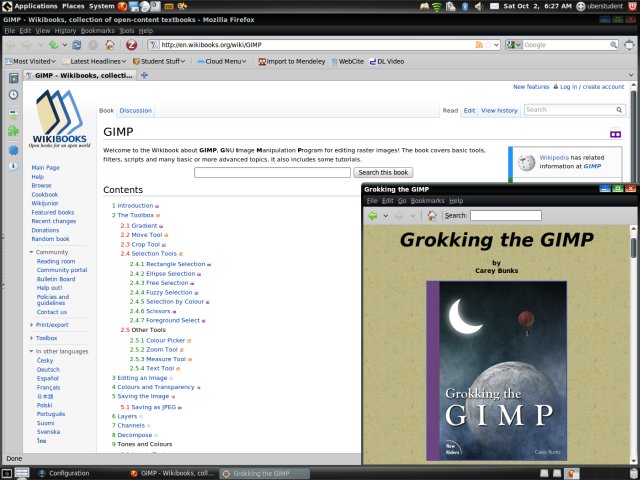Open the red Zotero Z toolbar icon

[x=131, y=45]
